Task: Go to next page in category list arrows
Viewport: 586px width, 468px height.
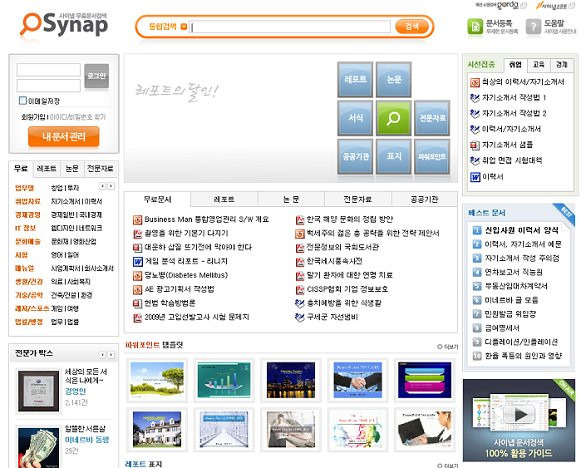Action: 111,186
